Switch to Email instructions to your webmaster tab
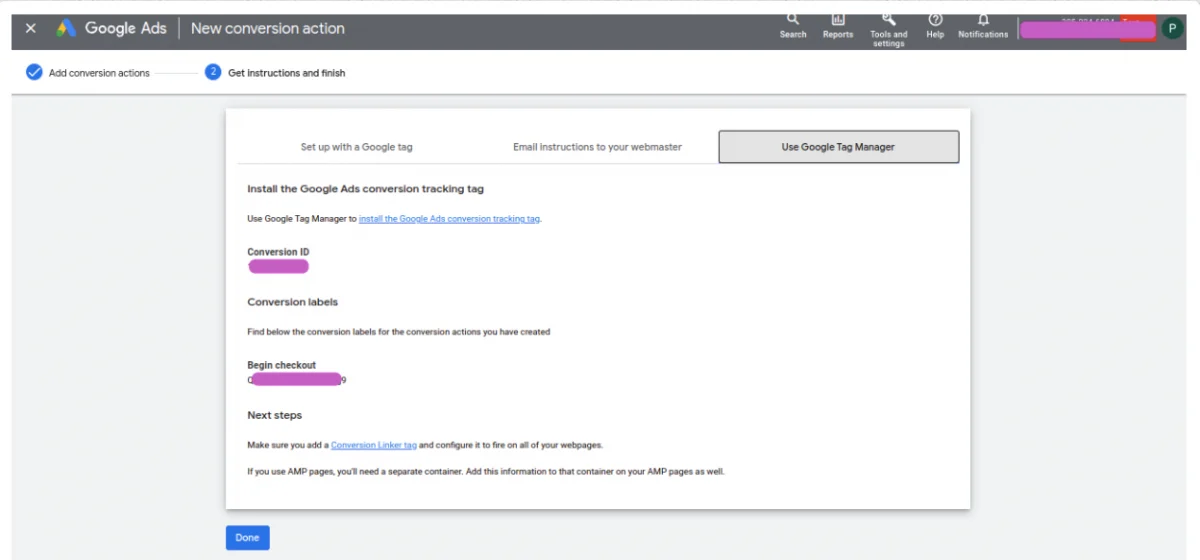This screenshot has width=1200, height=560. (597, 147)
